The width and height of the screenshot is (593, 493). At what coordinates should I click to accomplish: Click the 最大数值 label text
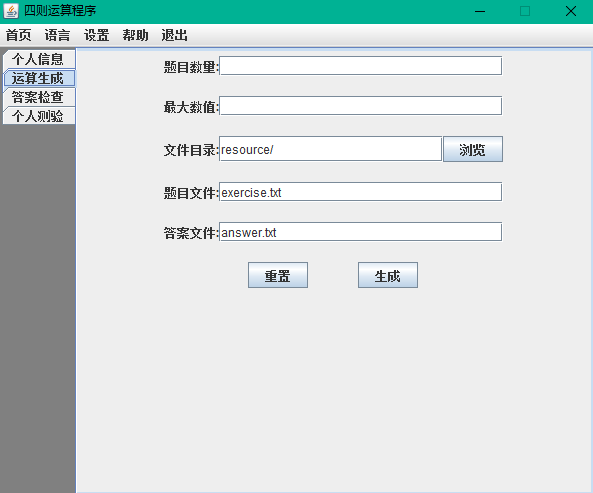pos(191,107)
